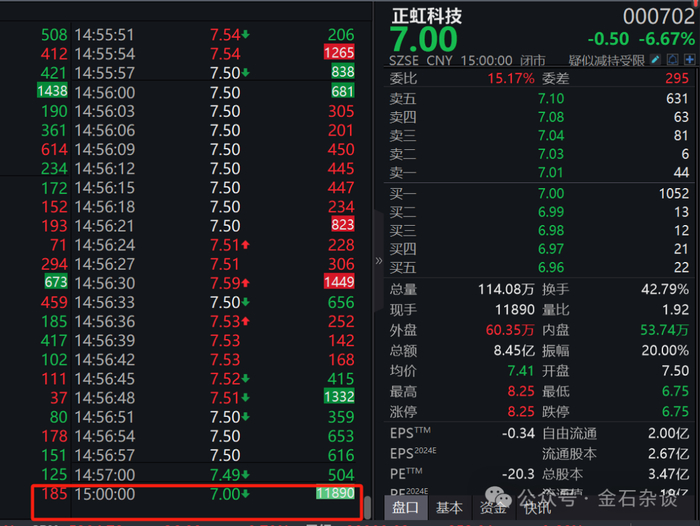Click the 总额 value 8.45亿
This screenshot has width=700, height=526.
point(514,351)
